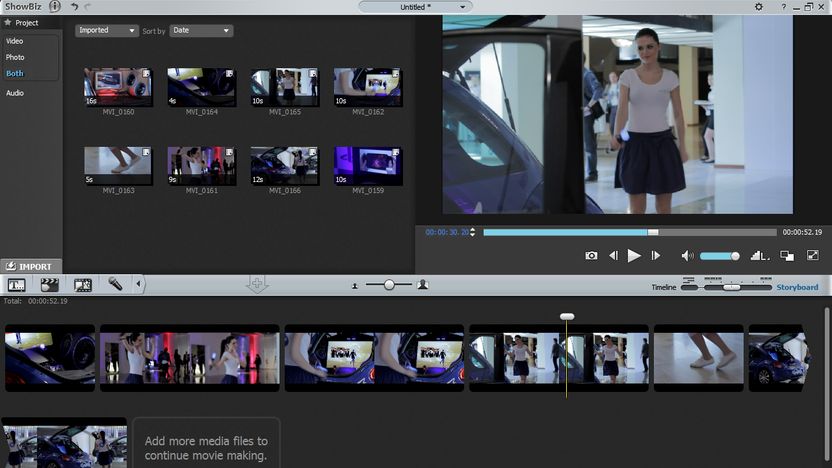This screenshot has height=468, width=832.
Task: Undo the last action
Action: tap(74, 6)
